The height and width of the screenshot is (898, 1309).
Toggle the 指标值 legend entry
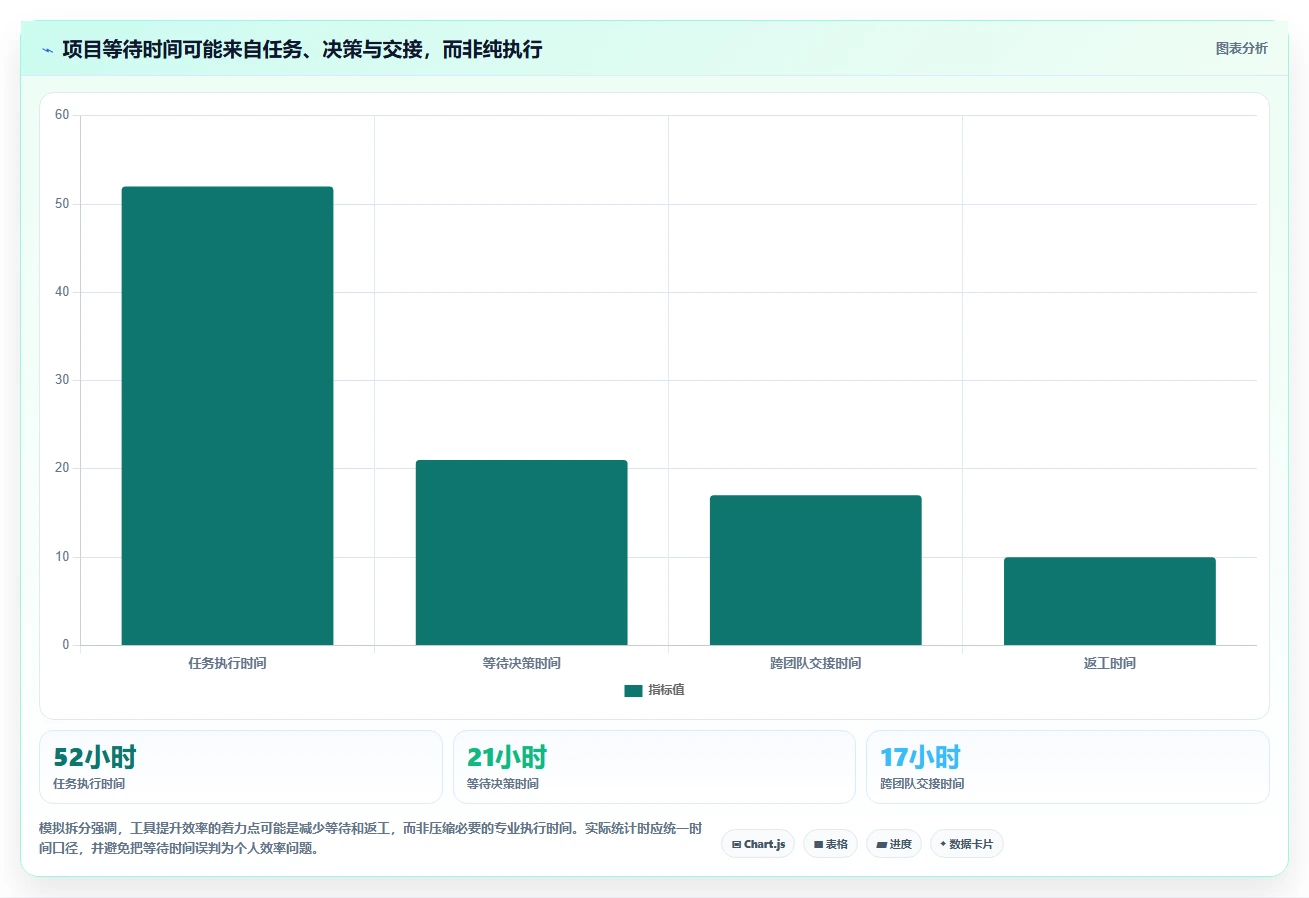click(x=654, y=690)
